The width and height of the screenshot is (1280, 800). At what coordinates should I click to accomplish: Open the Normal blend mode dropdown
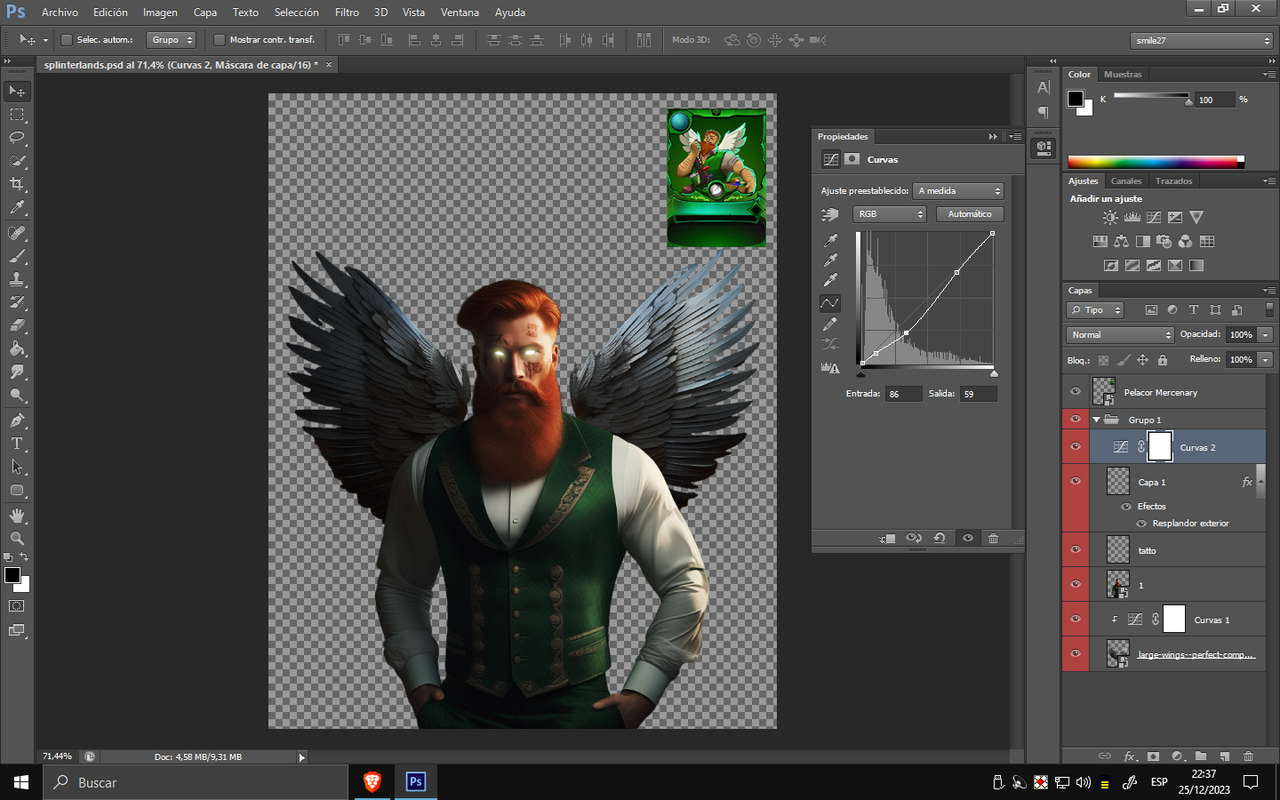(x=1120, y=335)
